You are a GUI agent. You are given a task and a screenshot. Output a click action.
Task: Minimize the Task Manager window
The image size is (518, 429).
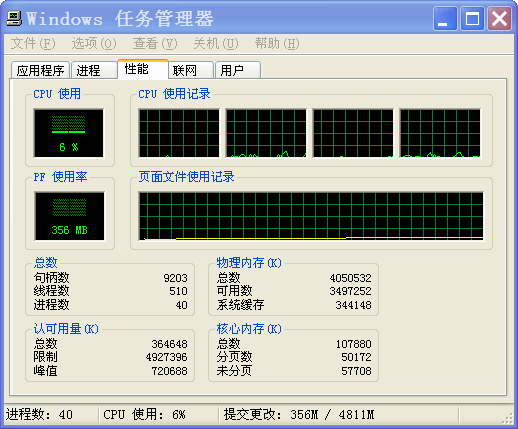point(445,19)
